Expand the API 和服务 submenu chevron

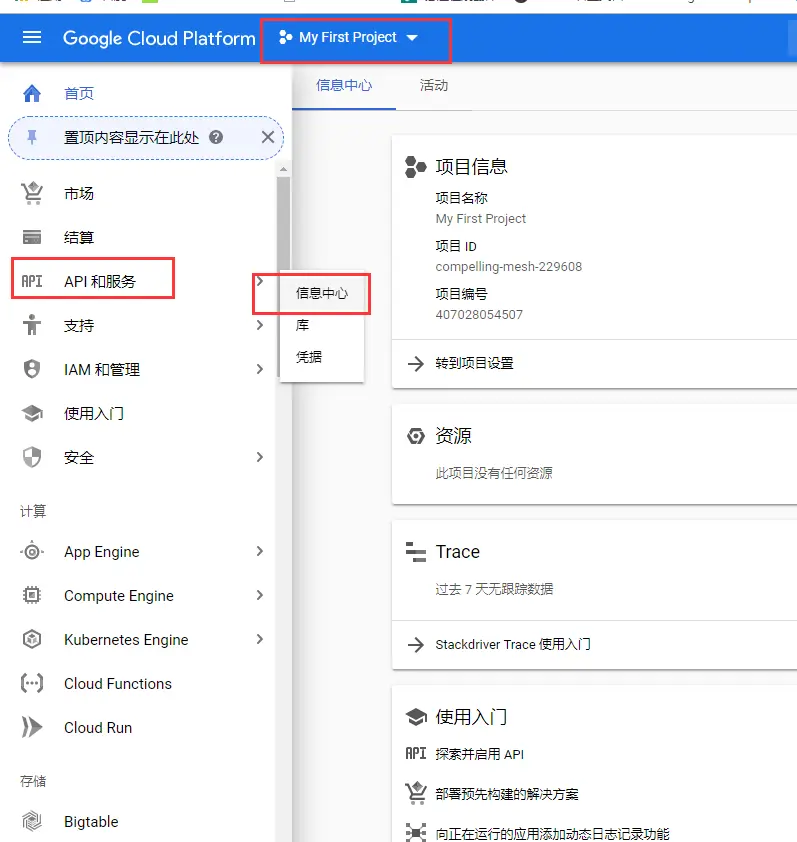point(259,281)
